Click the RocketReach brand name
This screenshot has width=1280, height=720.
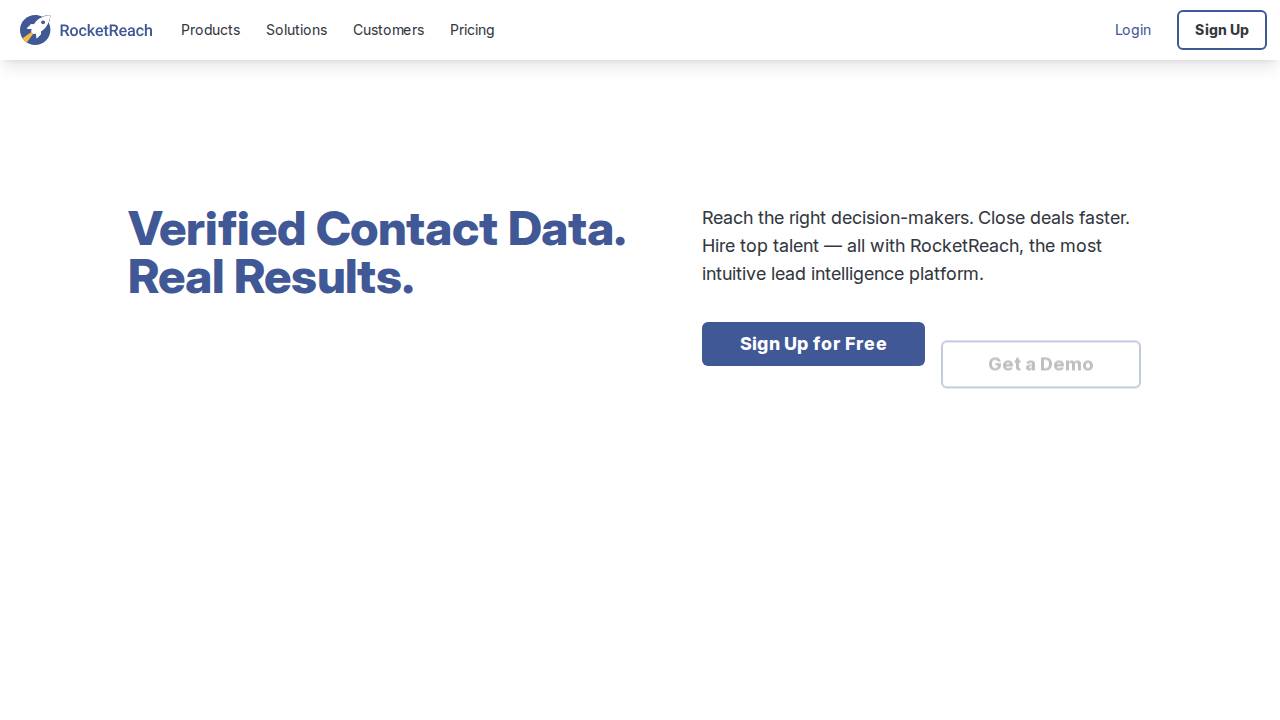106,30
